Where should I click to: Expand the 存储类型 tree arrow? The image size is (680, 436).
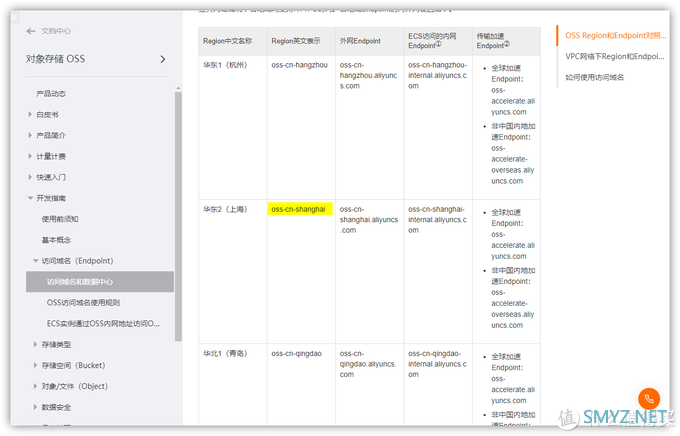(x=35, y=344)
